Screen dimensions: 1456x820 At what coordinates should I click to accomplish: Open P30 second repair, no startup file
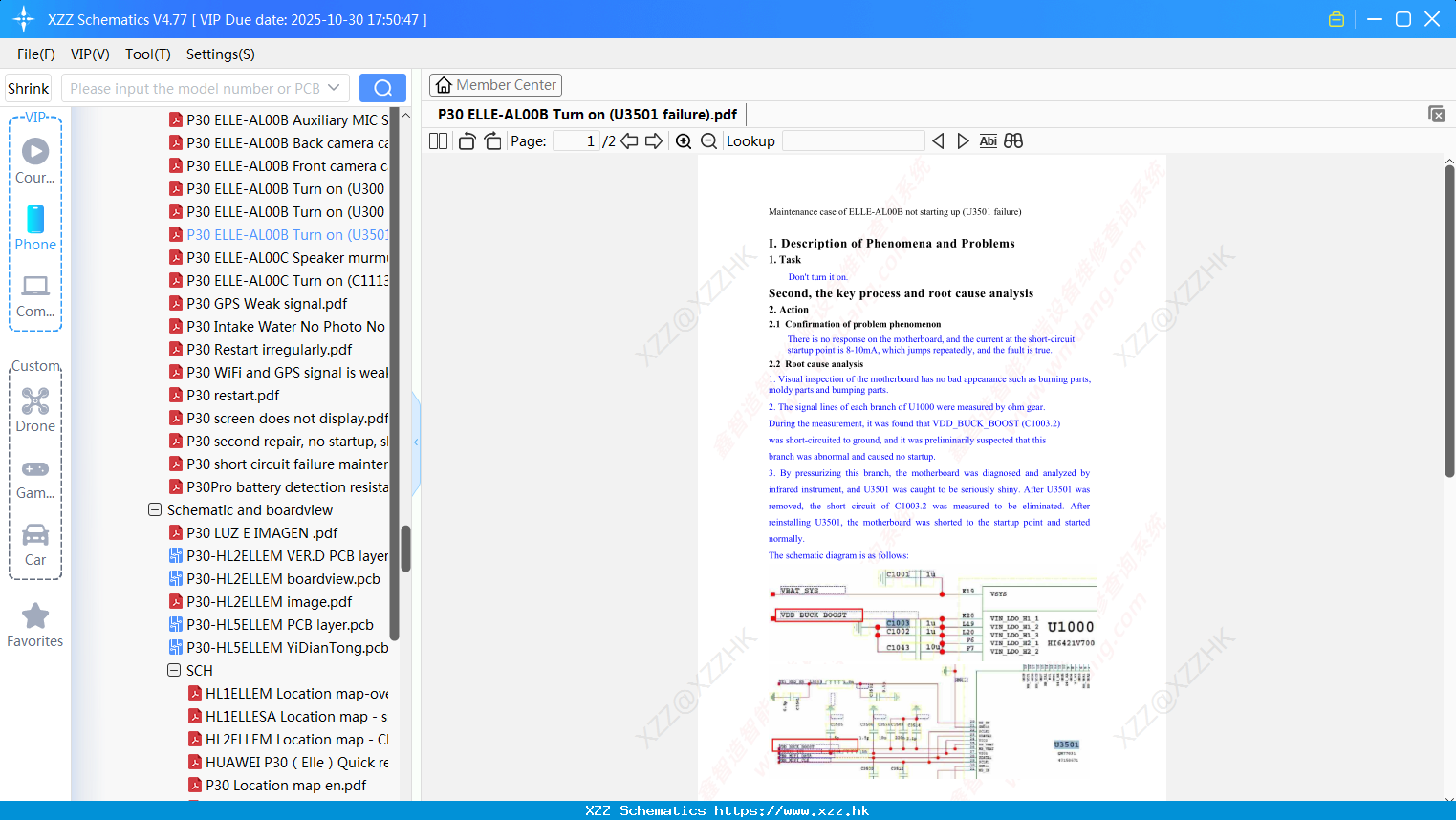pos(278,442)
